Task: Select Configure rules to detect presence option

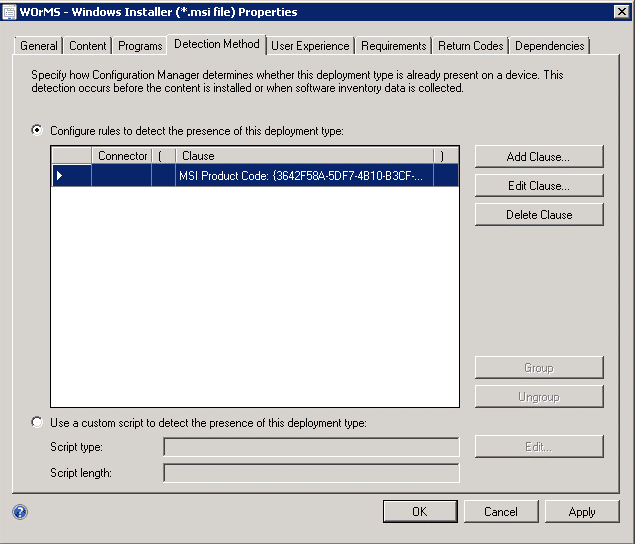Action: (x=37, y=130)
